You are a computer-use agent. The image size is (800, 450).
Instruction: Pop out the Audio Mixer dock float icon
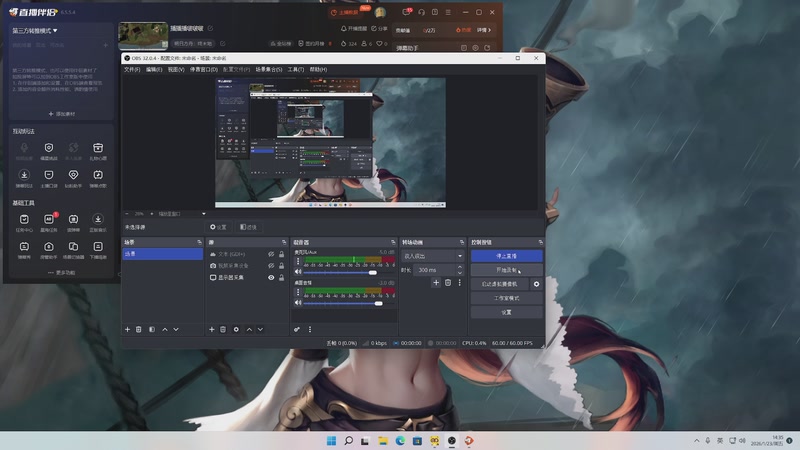pos(393,242)
